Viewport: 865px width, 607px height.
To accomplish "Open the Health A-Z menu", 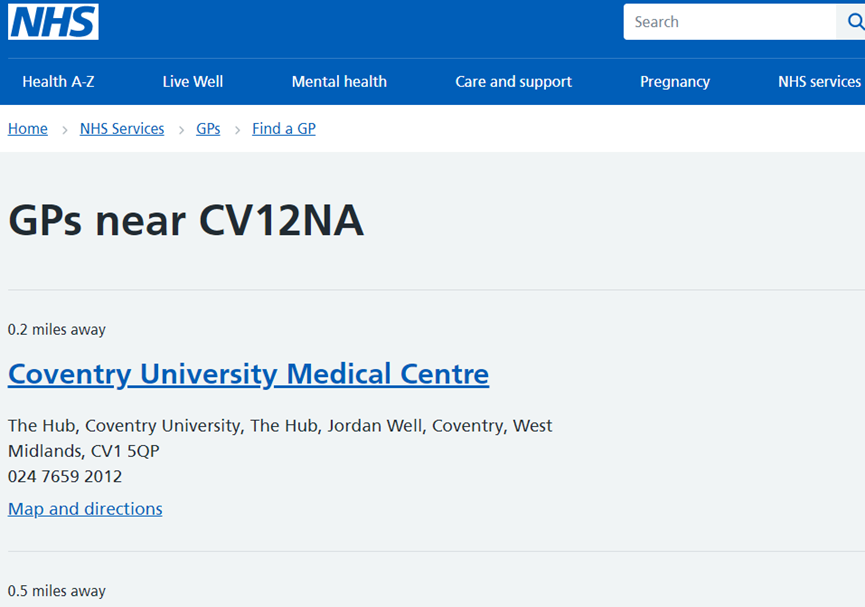I will point(58,82).
